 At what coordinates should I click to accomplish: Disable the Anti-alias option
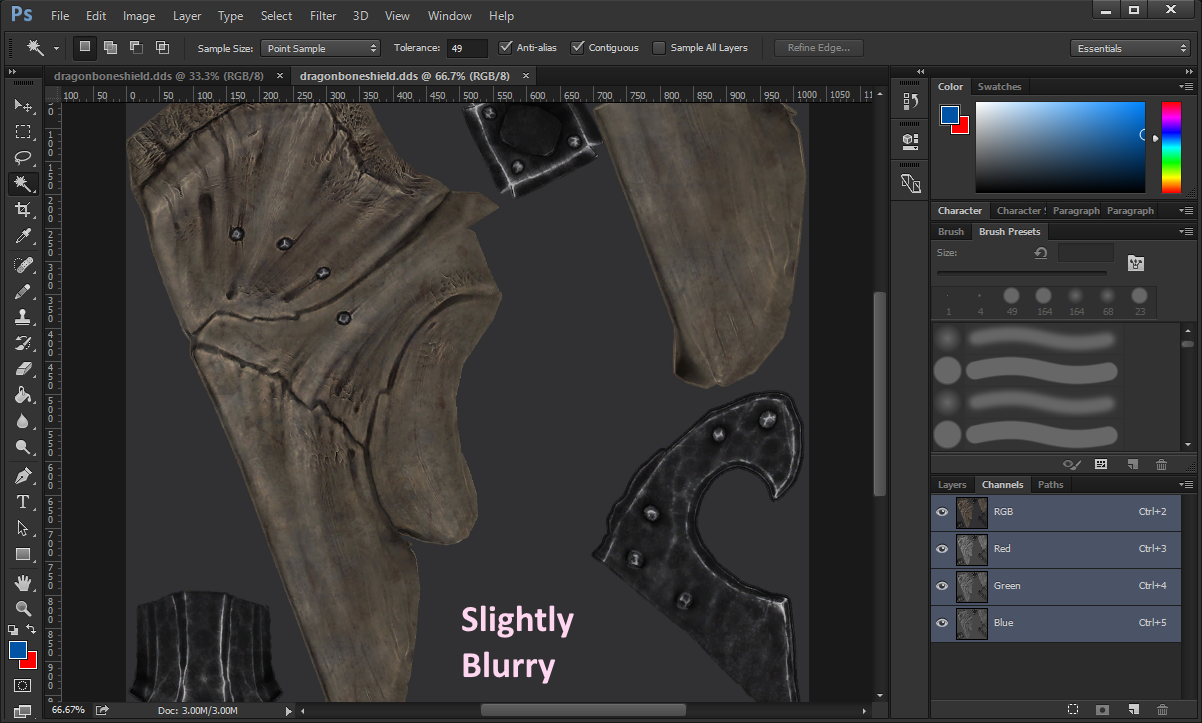[506, 47]
